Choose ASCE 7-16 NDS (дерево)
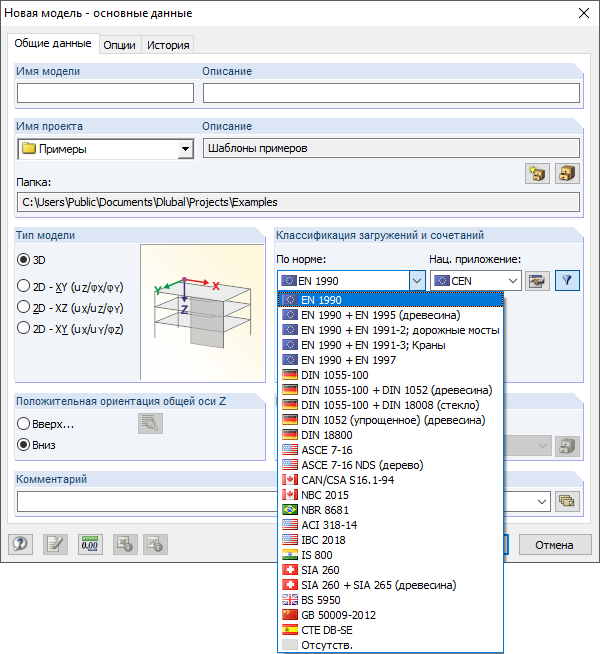This screenshot has height=654, width=600. 391,465
